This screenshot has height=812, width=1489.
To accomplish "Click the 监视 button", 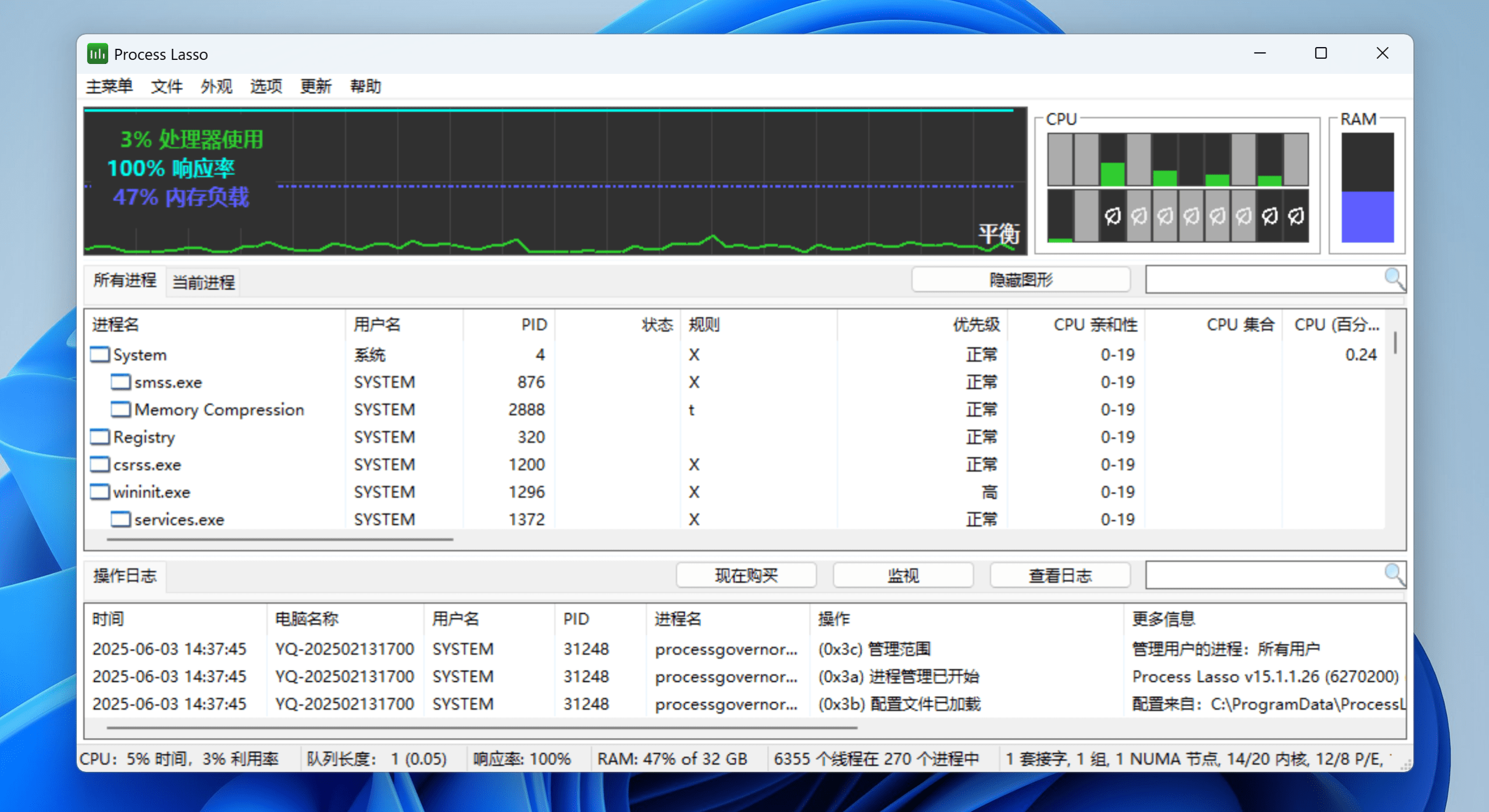I will (x=903, y=575).
